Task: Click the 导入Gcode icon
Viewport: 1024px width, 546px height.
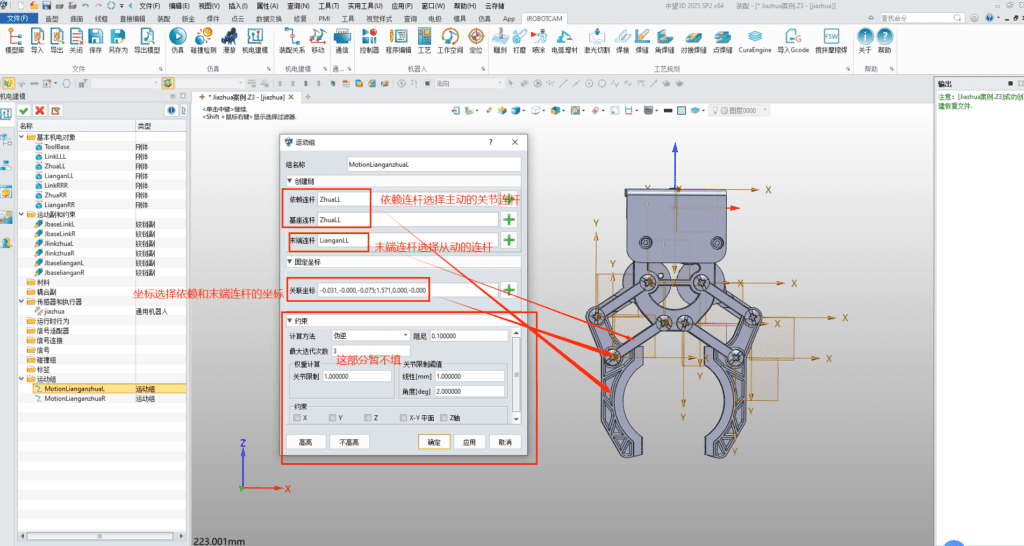Action: [x=792, y=36]
